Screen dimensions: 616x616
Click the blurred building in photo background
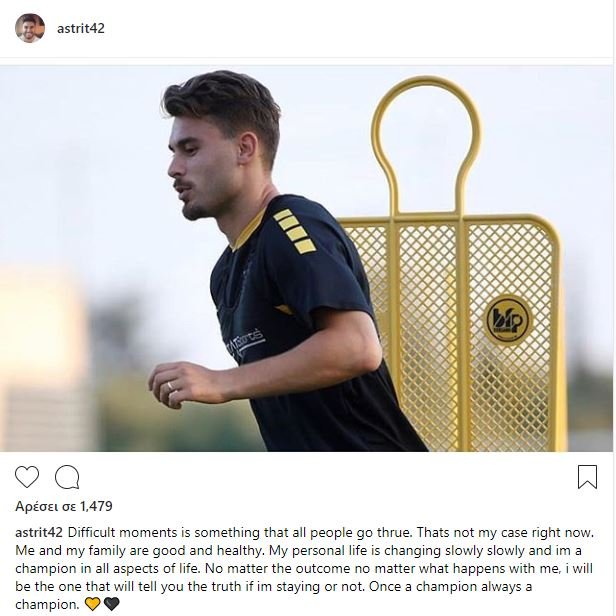(43, 356)
